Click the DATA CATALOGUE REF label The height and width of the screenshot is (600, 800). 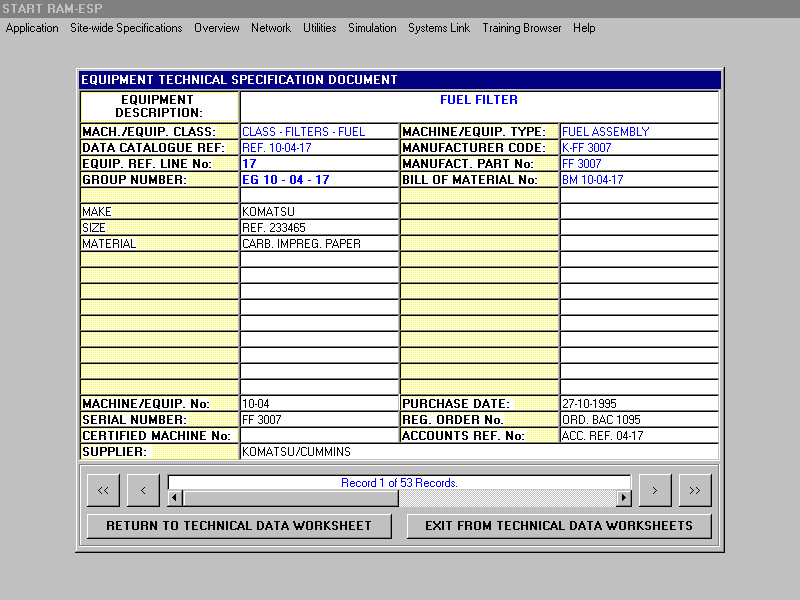tap(159, 147)
